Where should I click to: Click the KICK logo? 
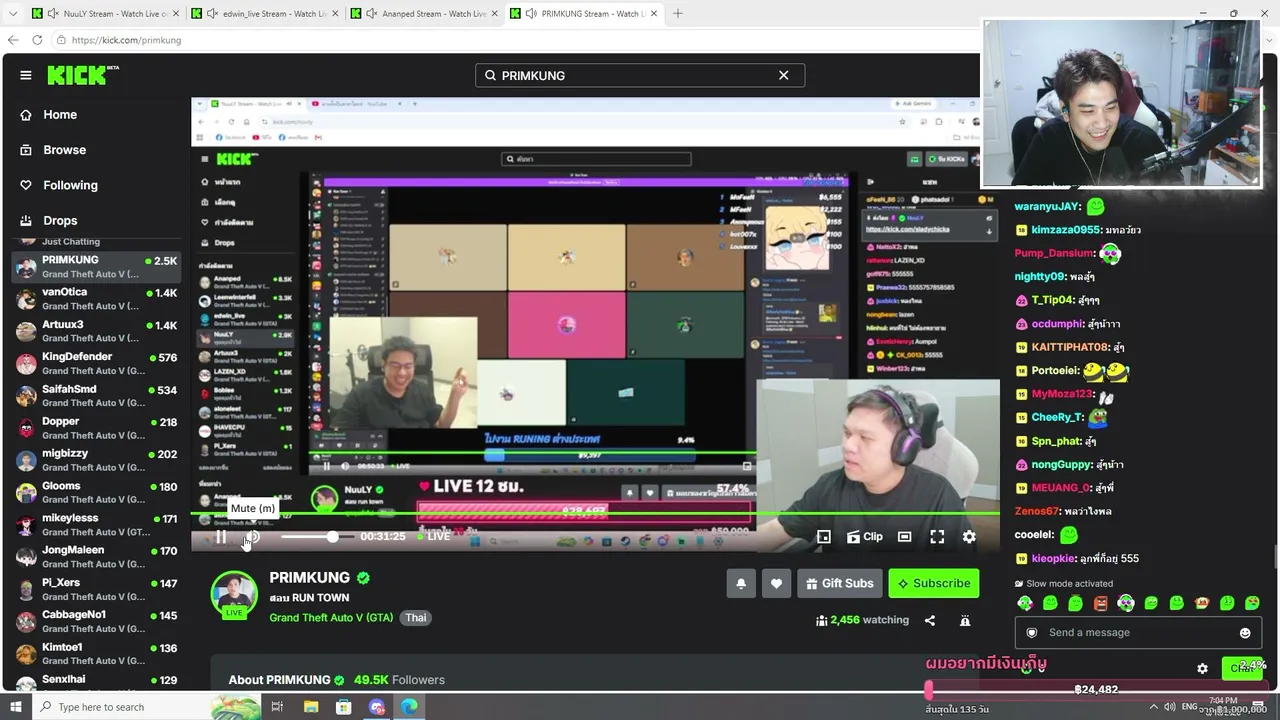(x=83, y=75)
